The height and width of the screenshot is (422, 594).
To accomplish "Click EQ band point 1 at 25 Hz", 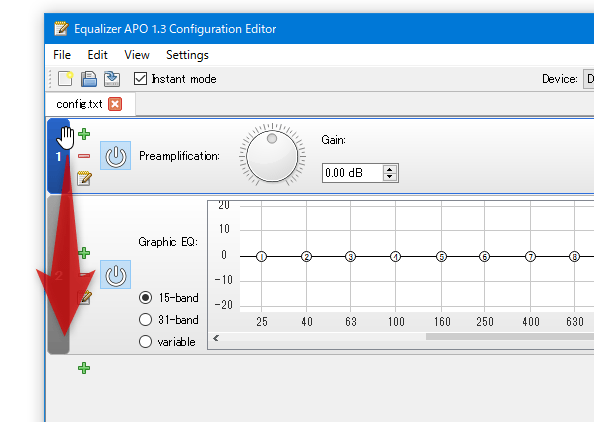I will (261, 256).
